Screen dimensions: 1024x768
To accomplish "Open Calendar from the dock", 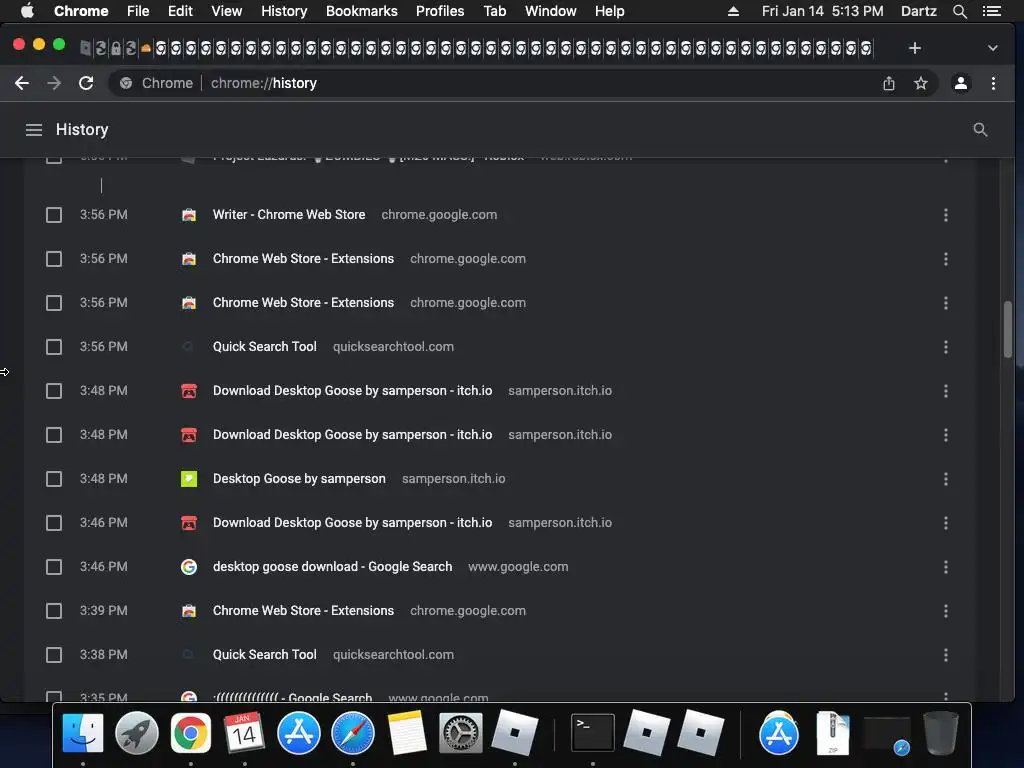I will (244, 733).
